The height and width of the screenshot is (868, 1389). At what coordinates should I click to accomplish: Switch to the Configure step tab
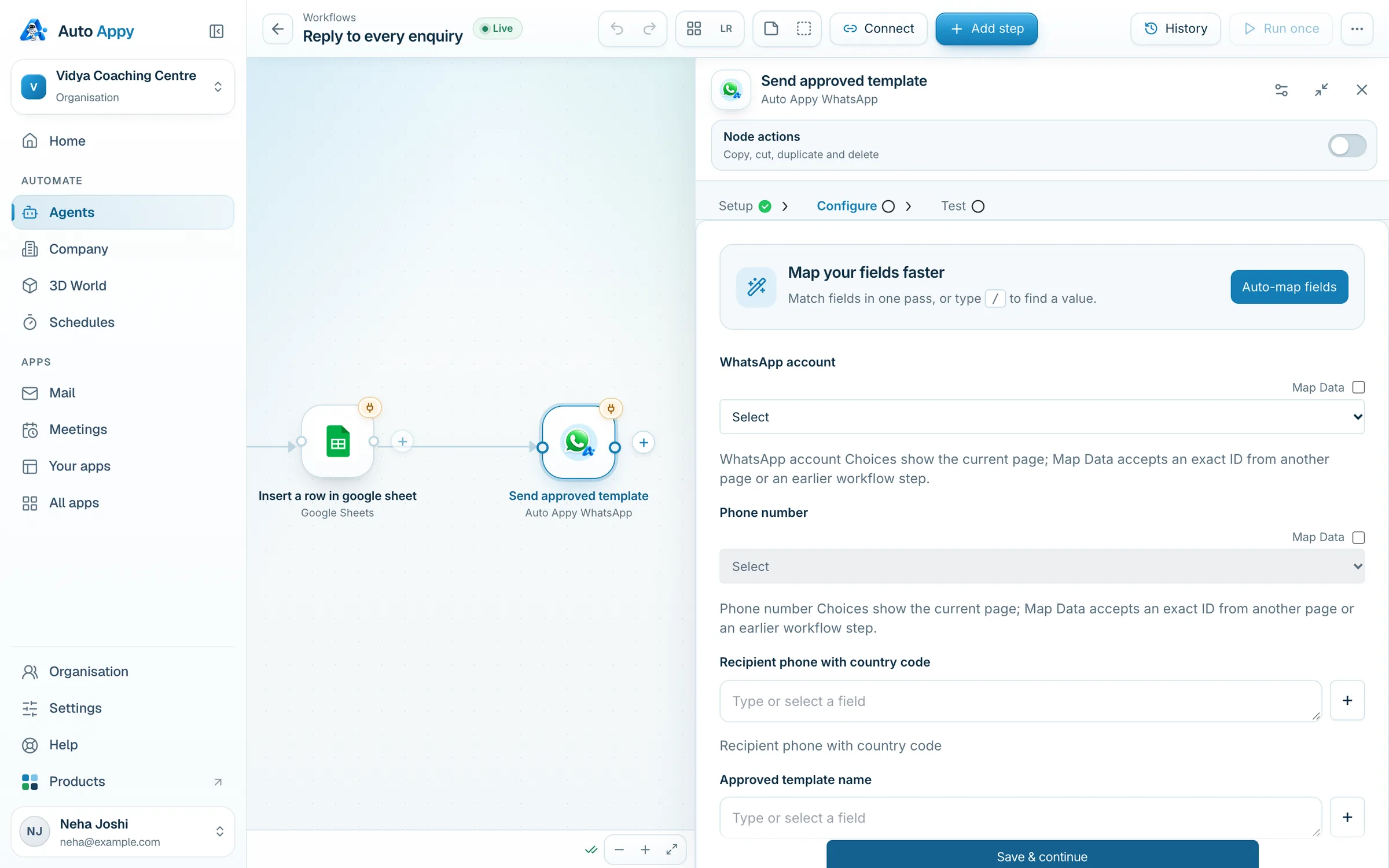(x=855, y=206)
